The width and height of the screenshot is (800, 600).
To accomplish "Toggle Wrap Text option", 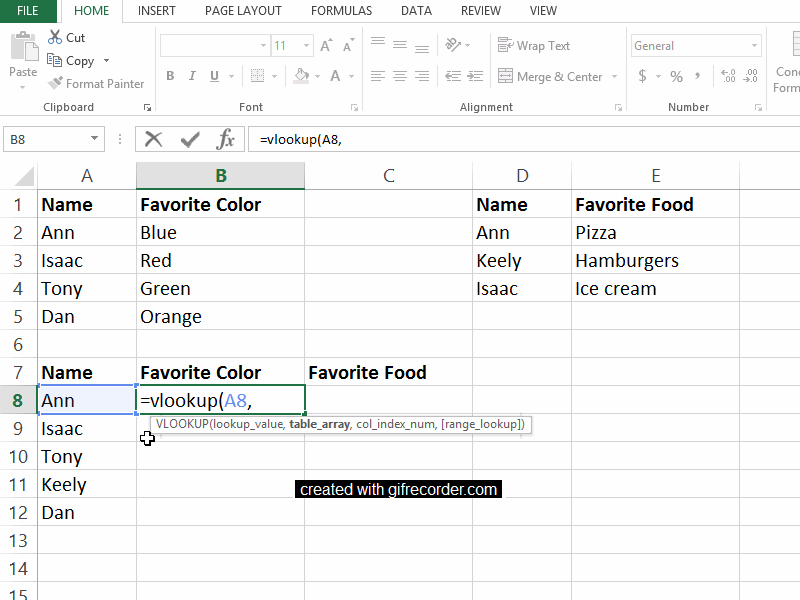I will pos(534,45).
